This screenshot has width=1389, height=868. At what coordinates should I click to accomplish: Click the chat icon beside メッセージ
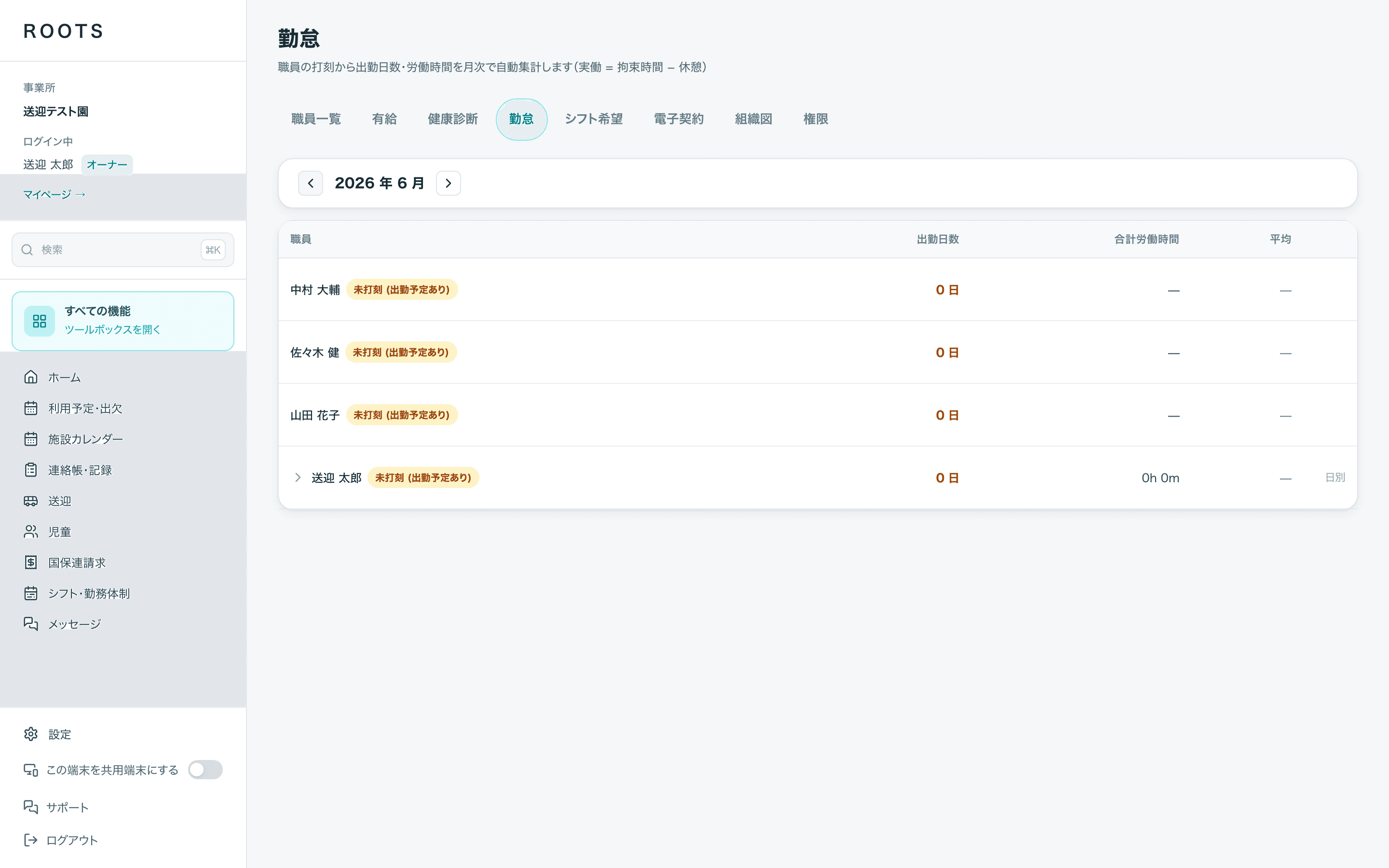tap(31, 624)
